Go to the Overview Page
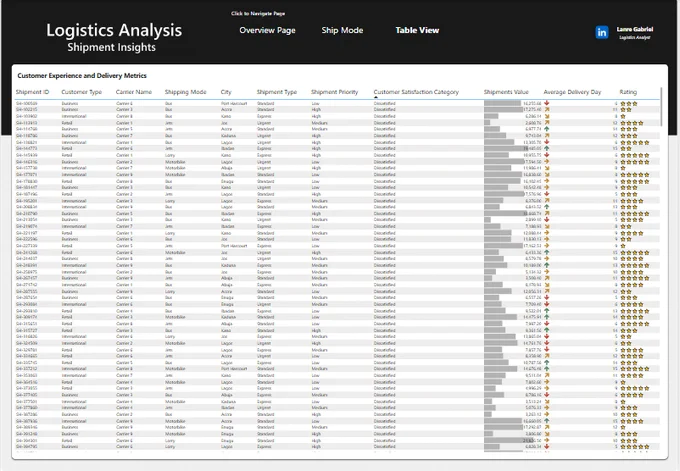This screenshot has width=680, height=471. click(x=267, y=30)
